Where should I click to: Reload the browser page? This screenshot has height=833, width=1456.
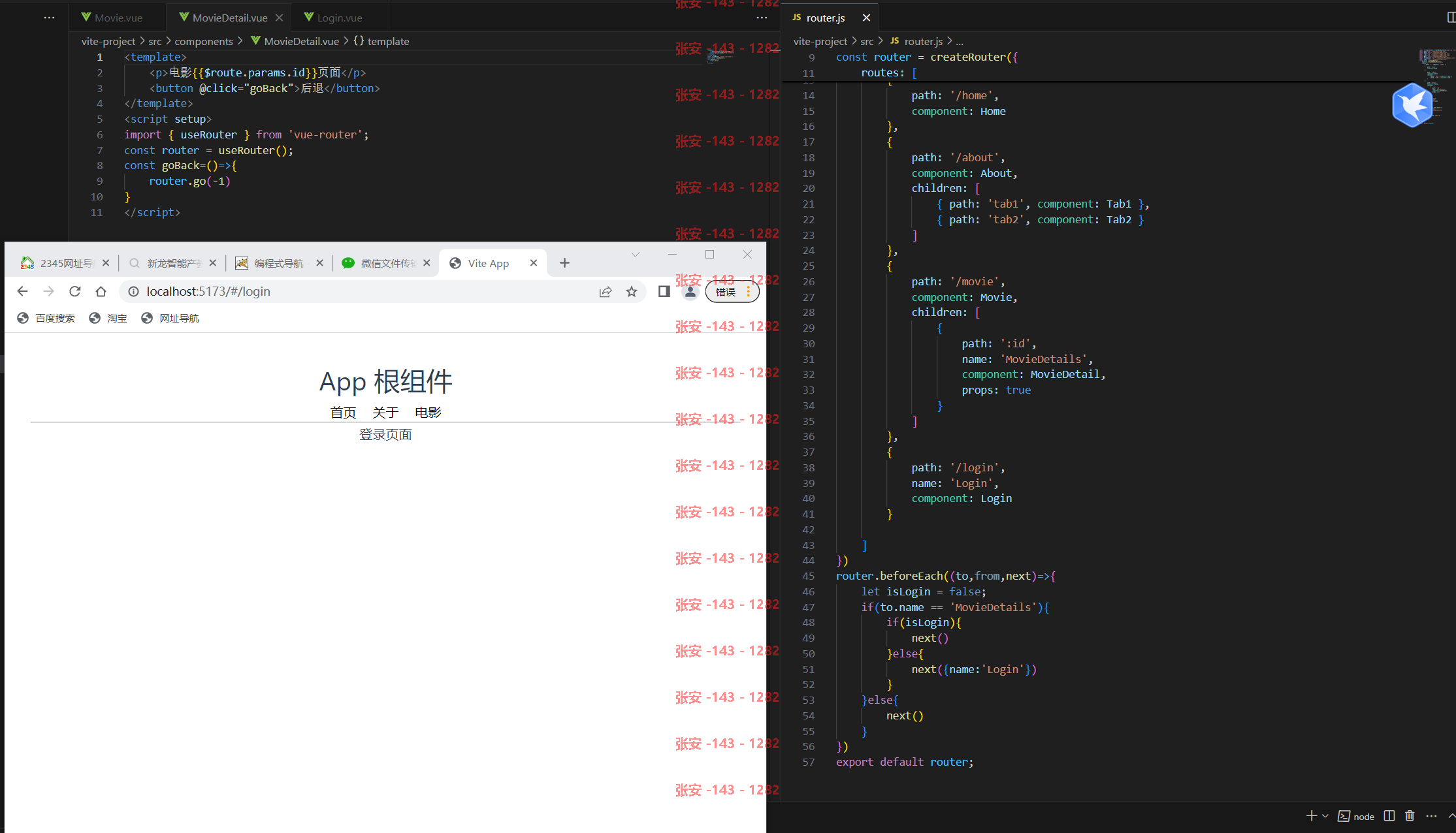pos(74,291)
